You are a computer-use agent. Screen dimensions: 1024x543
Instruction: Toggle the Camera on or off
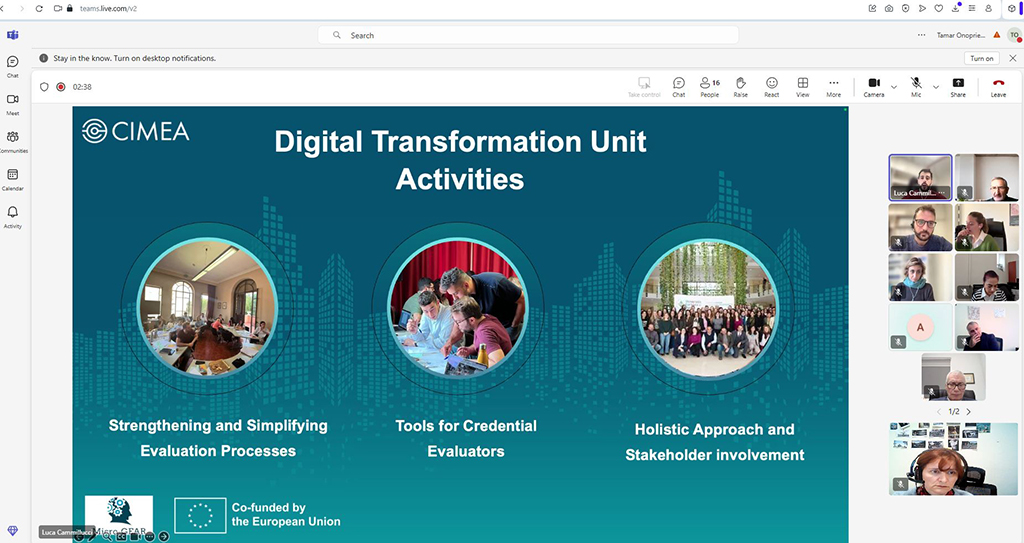873,86
